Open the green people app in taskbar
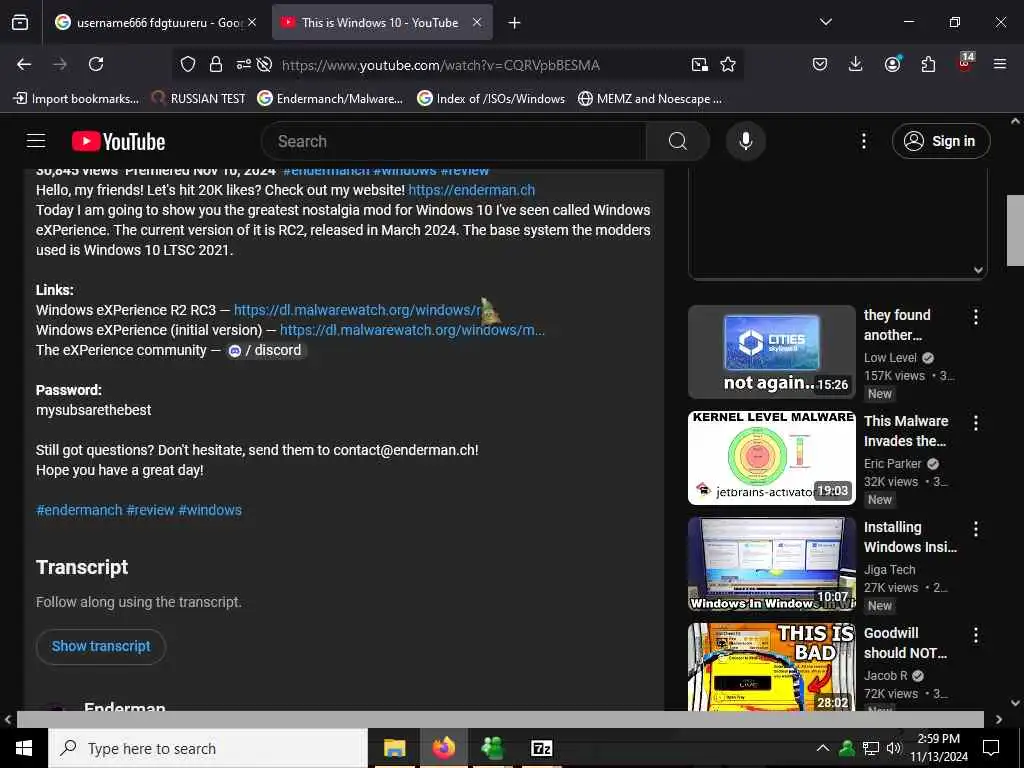 click(492, 748)
